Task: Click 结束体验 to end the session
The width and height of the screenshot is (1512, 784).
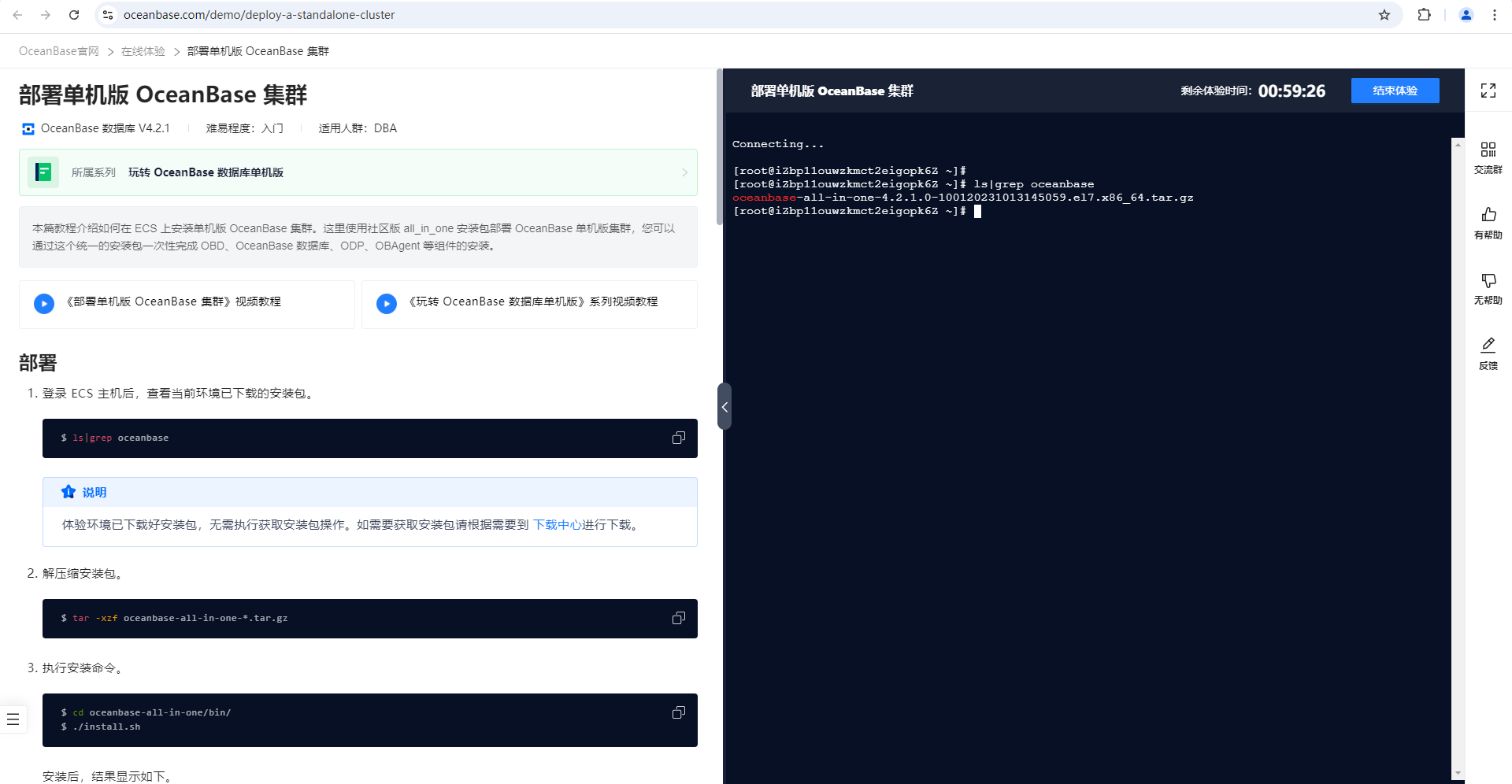Action: click(x=1395, y=91)
